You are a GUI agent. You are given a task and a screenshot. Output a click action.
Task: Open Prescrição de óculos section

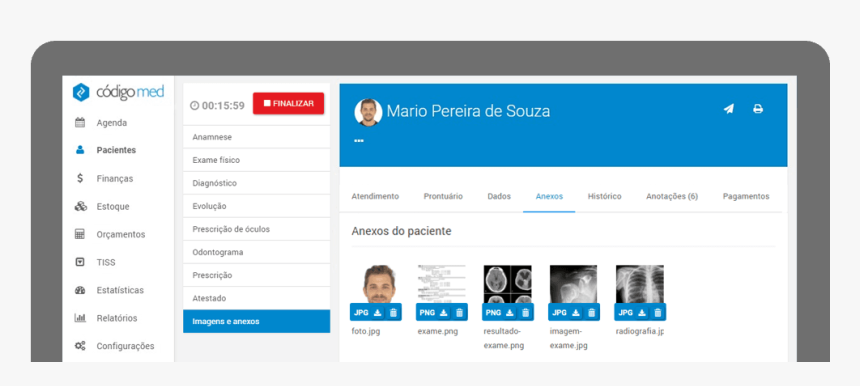click(x=257, y=229)
